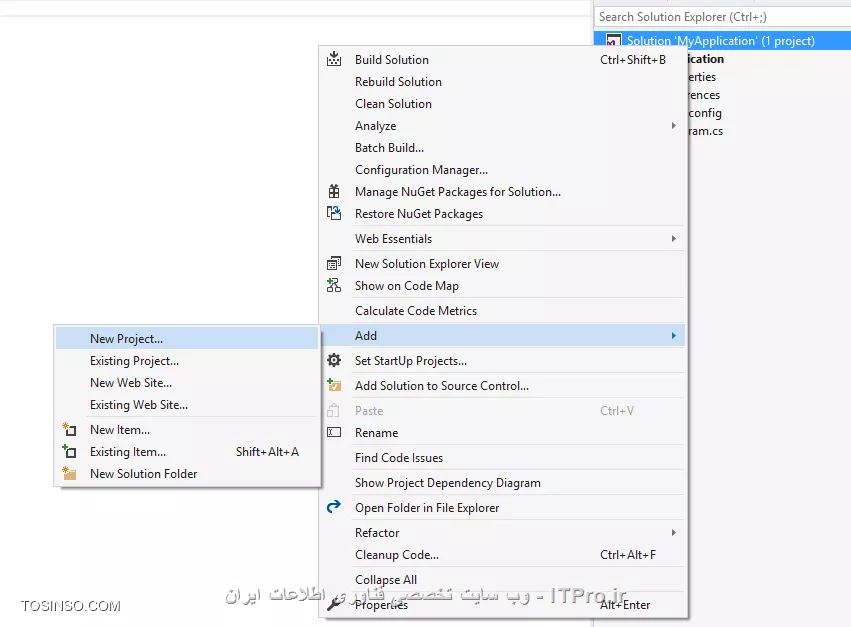Image resolution: width=851 pixels, height=627 pixels.
Task: Click the New Solution Explorer View icon
Action: [x=334, y=264]
